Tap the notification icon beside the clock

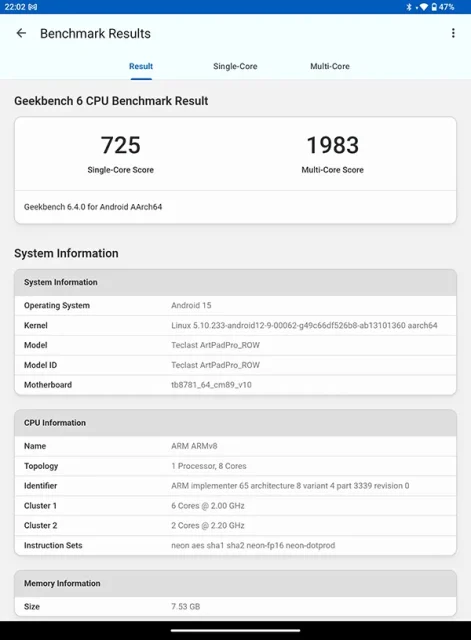point(33,7)
